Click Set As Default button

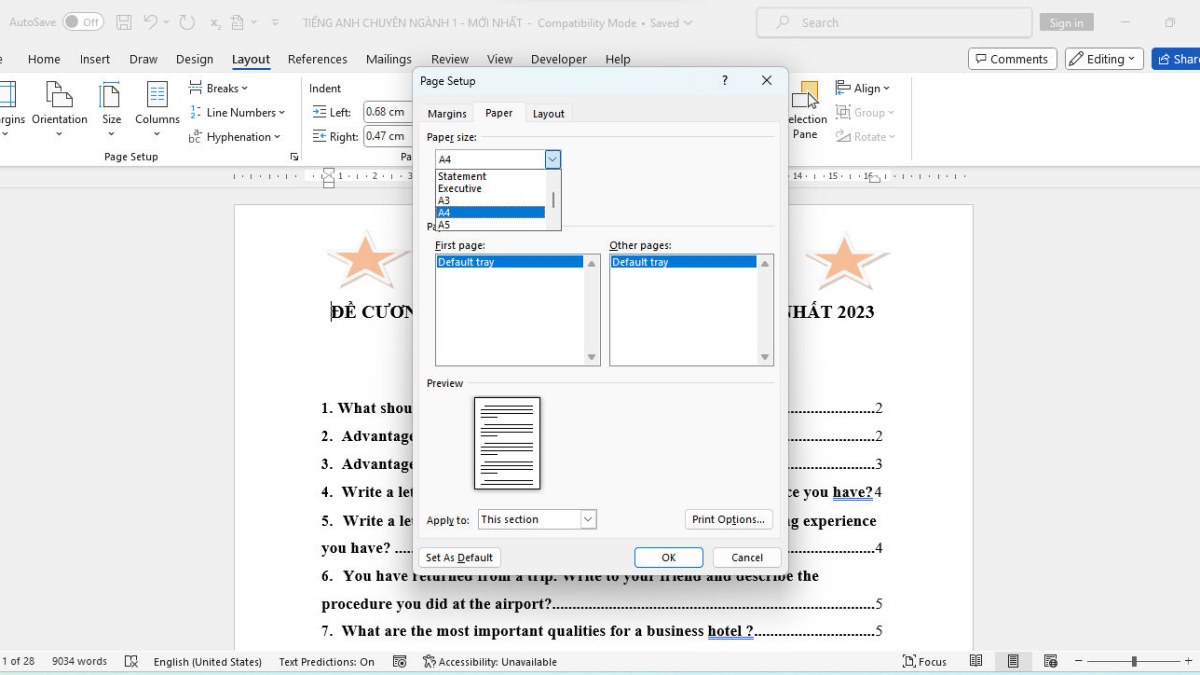click(x=459, y=557)
